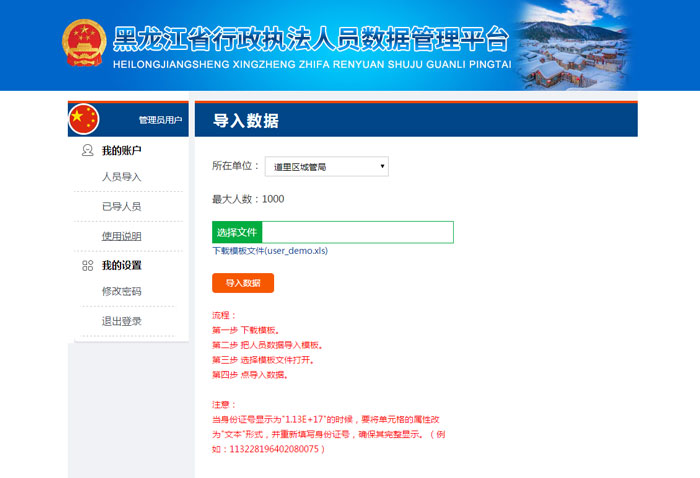700x478 pixels.
Task: Click the 管理员用户 label
Action: [x=160, y=120]
